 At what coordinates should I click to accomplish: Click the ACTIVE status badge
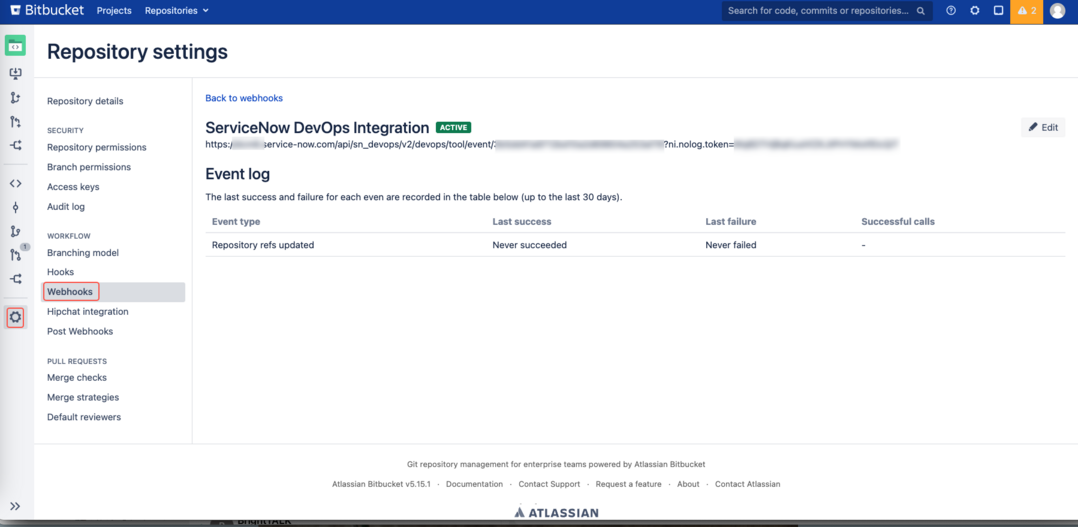point(453,127)
